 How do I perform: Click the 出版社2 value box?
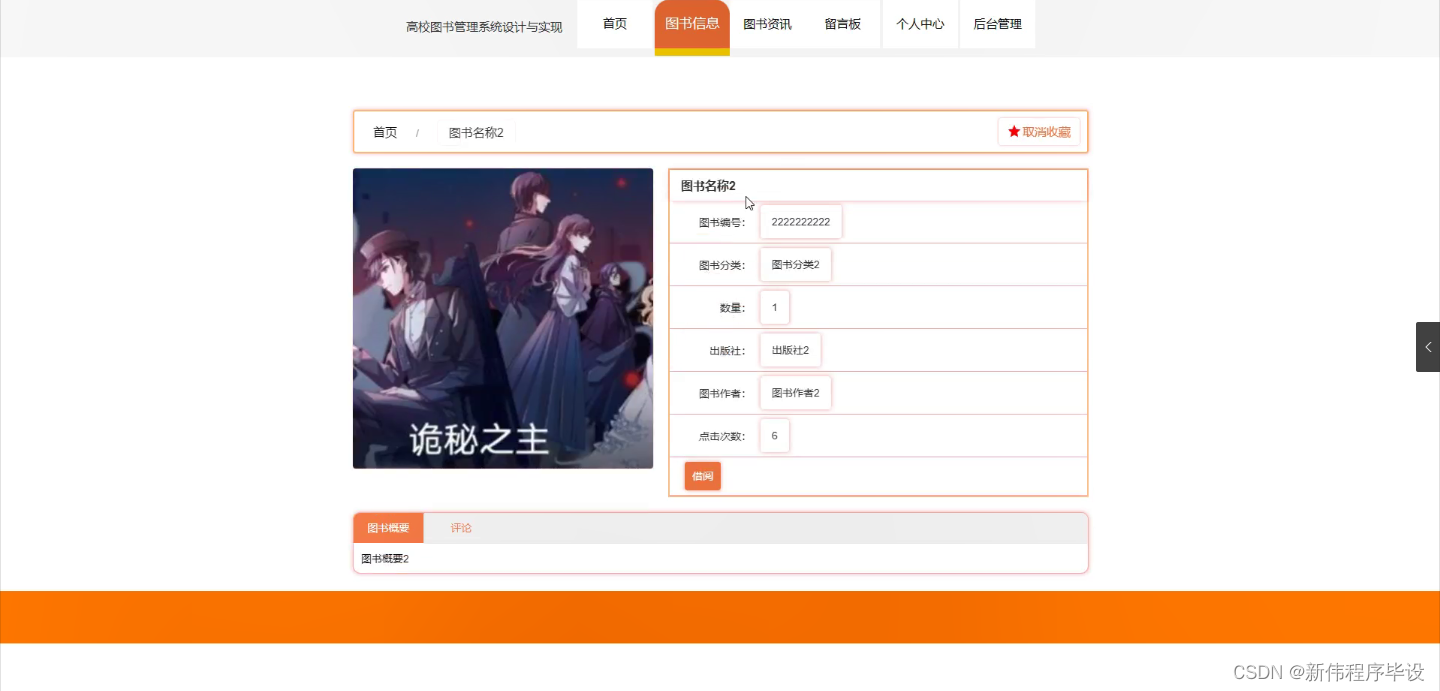791,350
